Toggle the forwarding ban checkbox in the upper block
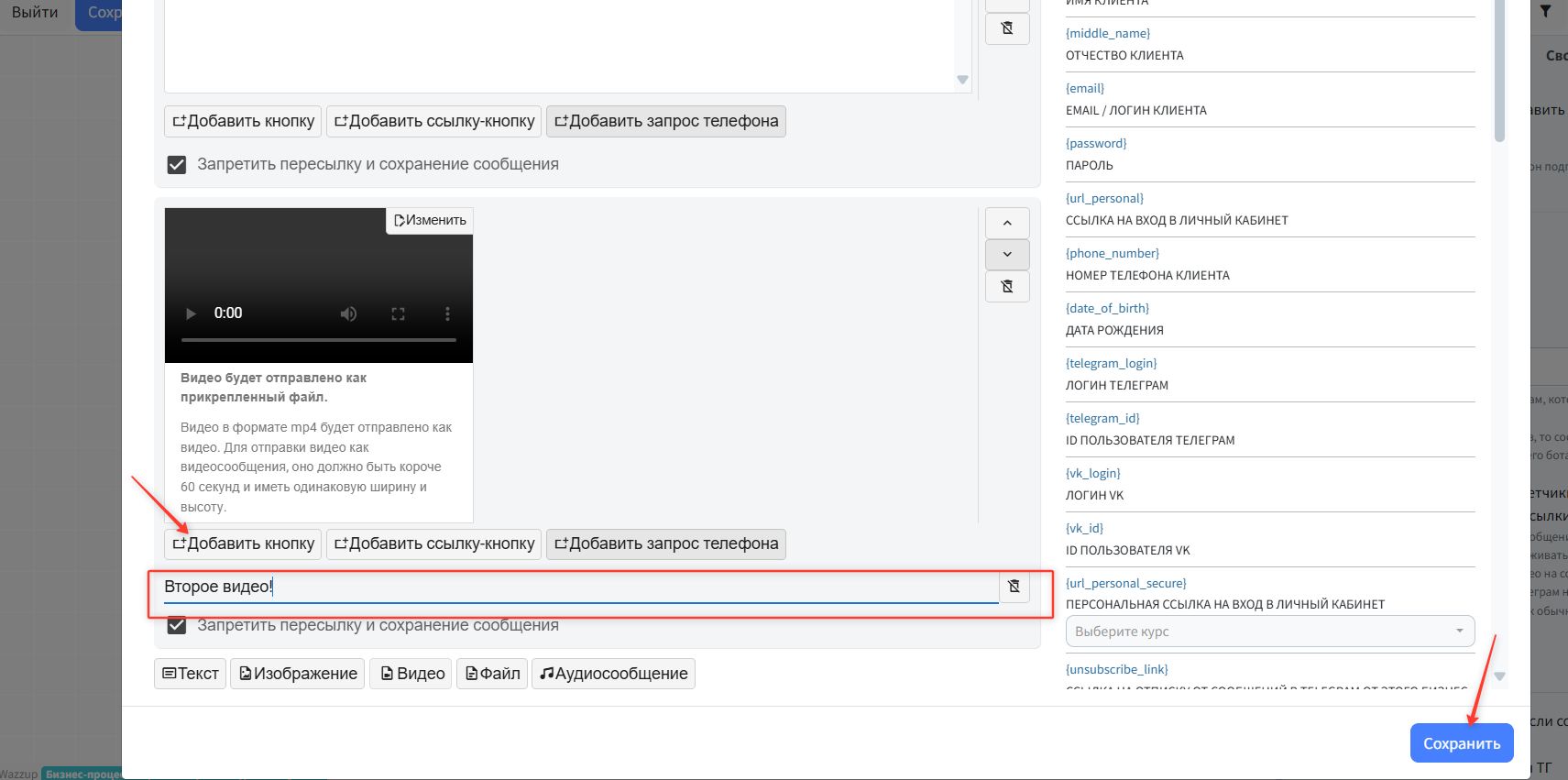This screenshot has width=1568, height=780. click(177, 165)
